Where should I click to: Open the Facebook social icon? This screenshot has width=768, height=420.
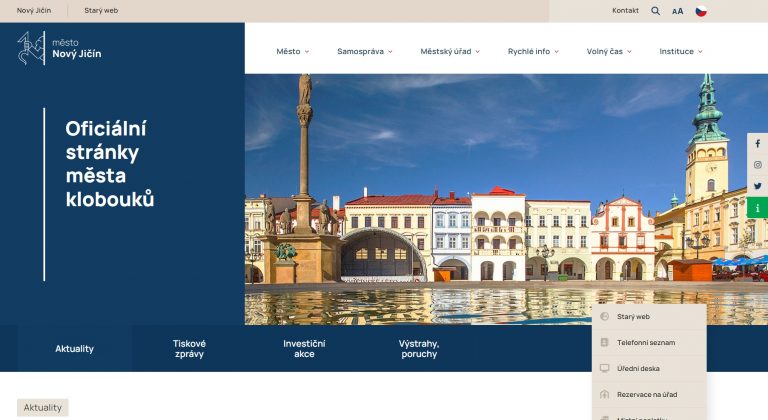tap(758, 144)
